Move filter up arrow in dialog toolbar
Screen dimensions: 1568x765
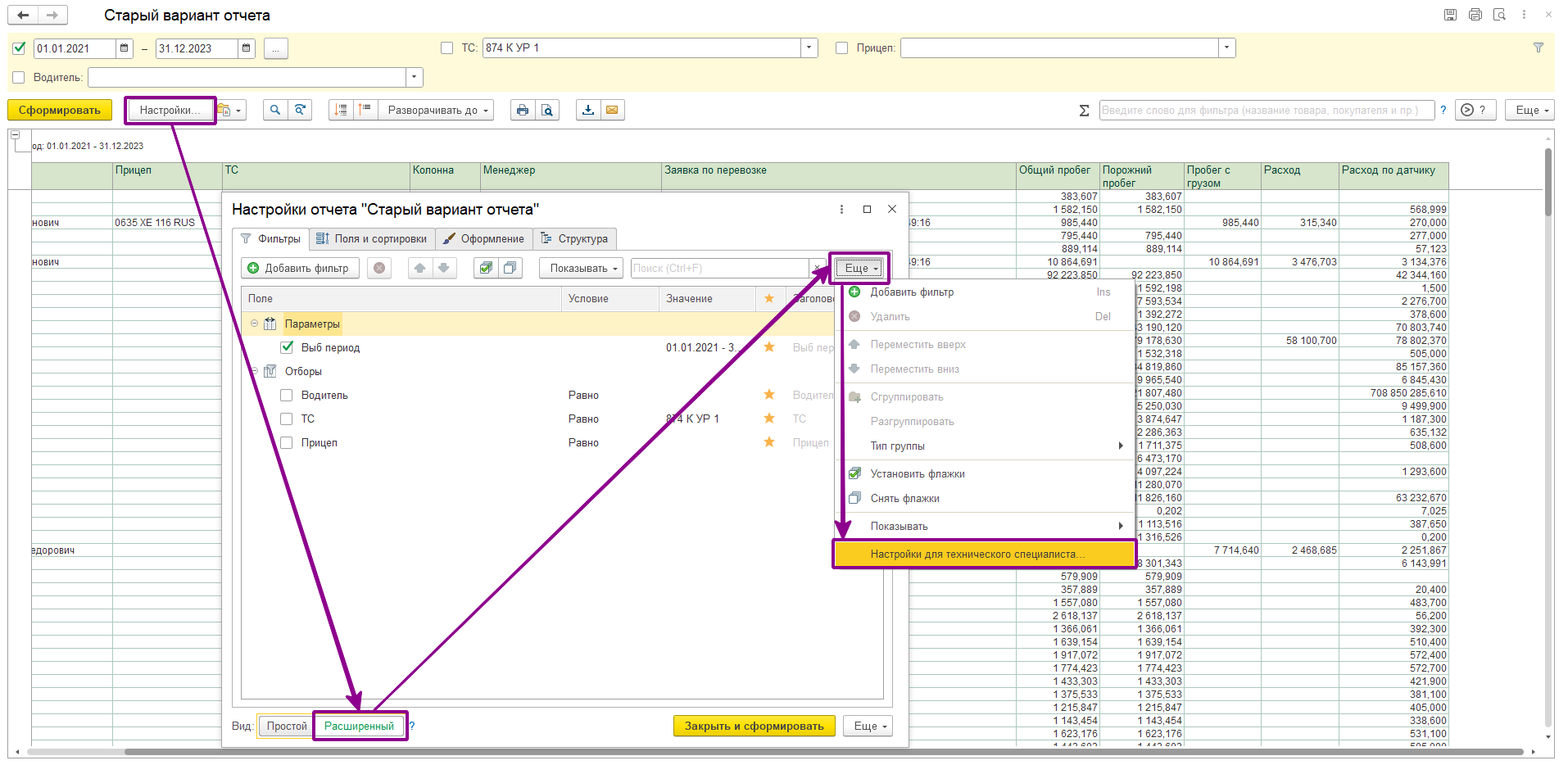pos(420,268)
